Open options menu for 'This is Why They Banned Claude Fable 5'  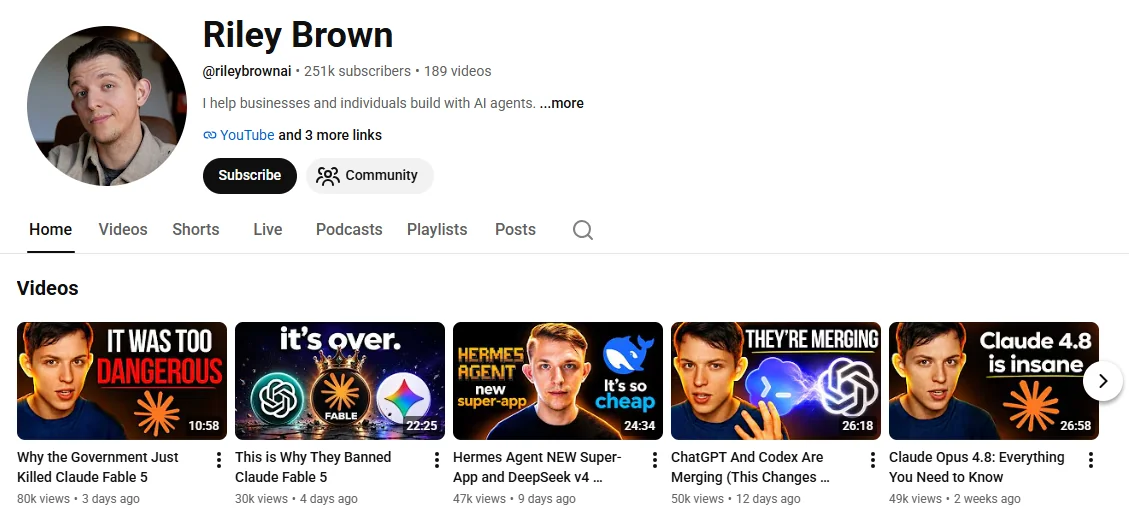click(437, 460)
